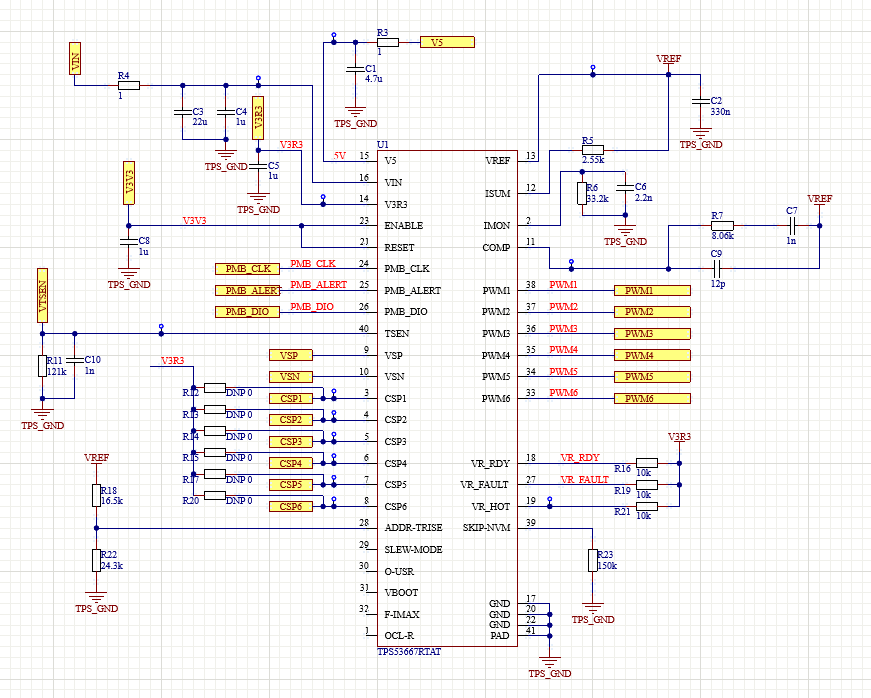This screenshot has height=698, width=871.
Task: Select the PMB_DIO port
Action: pyautogui.click(x=247, y=312)
